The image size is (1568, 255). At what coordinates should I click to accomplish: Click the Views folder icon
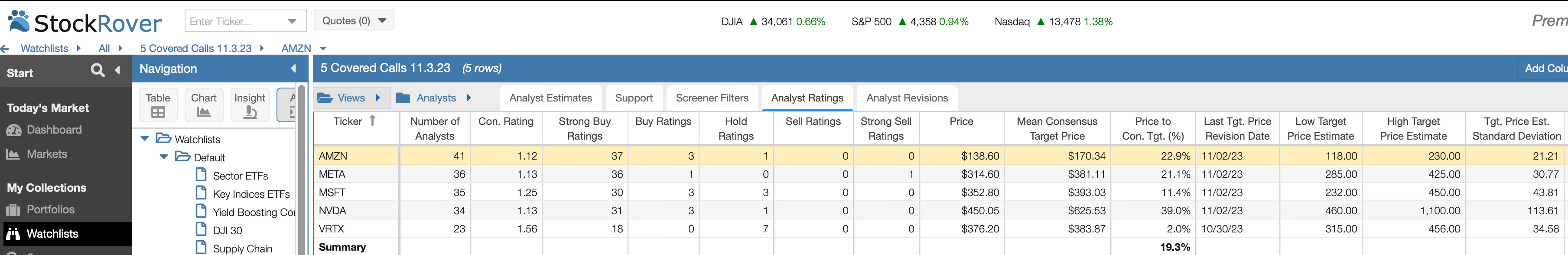click(325, 98)
